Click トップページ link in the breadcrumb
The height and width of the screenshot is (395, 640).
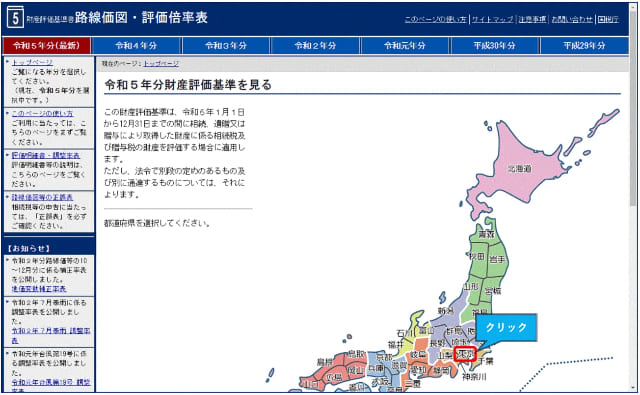click(161, 64)
